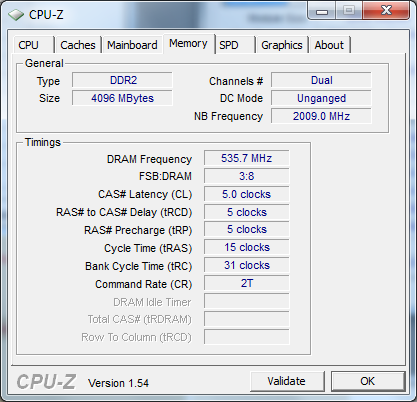Click the 5.0 clocks CAS# Latency value
Screen dimensions: 417x402
[247, 194]
